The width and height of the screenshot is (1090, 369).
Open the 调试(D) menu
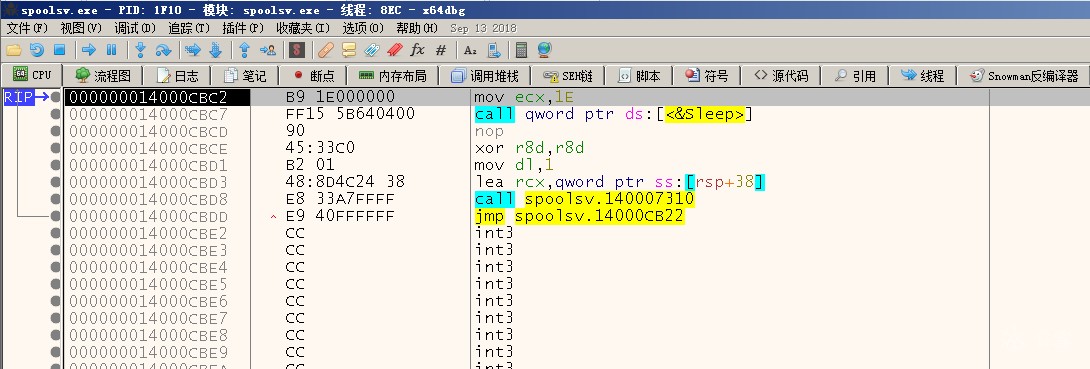point(135,28)
